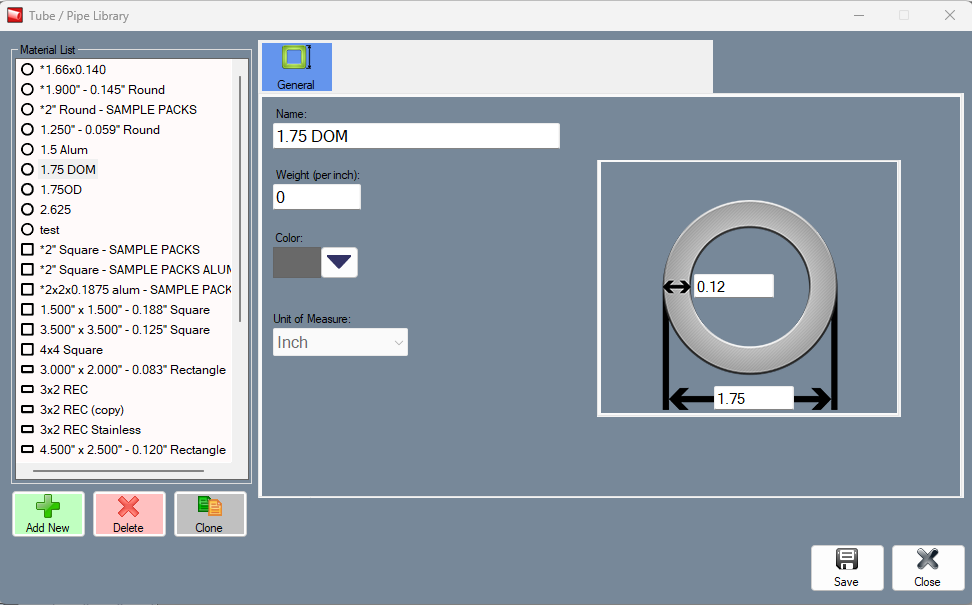Edit the 1.75 outer diameter field
Viewport: 972px width, 606px height.
pos(753,398)
